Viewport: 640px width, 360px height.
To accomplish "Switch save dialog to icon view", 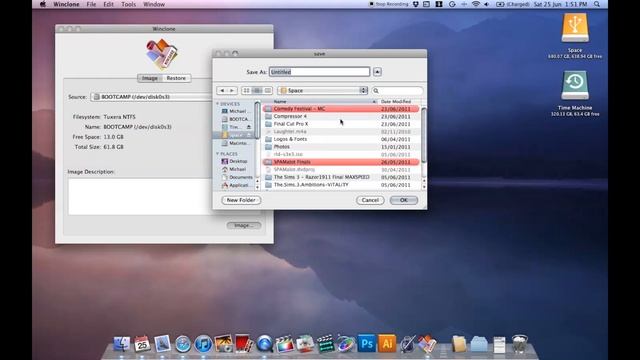I will [x=247, y=91].
